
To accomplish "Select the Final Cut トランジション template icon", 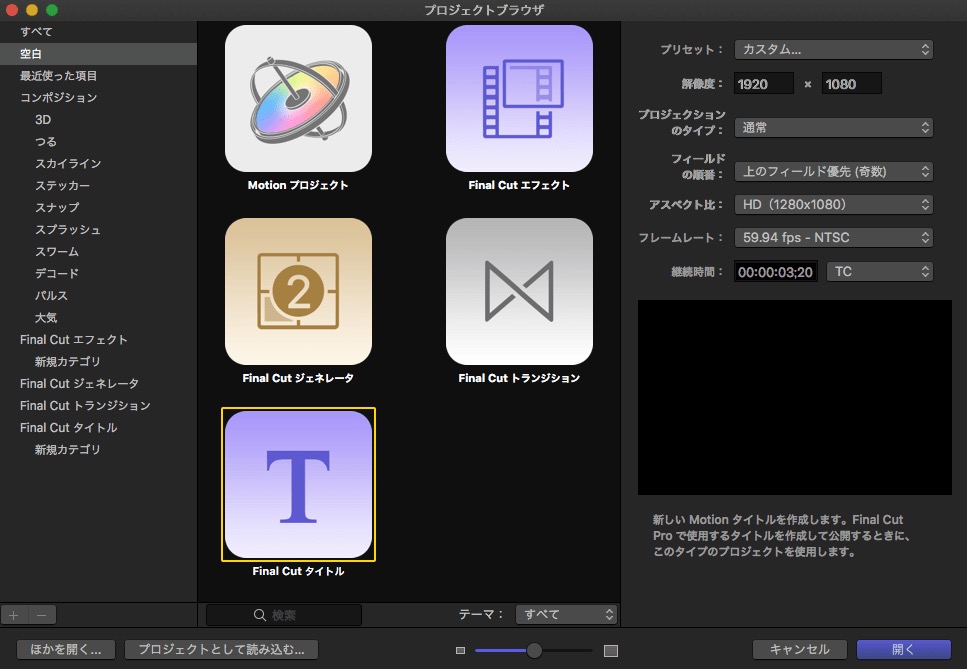I will point(518,292).
